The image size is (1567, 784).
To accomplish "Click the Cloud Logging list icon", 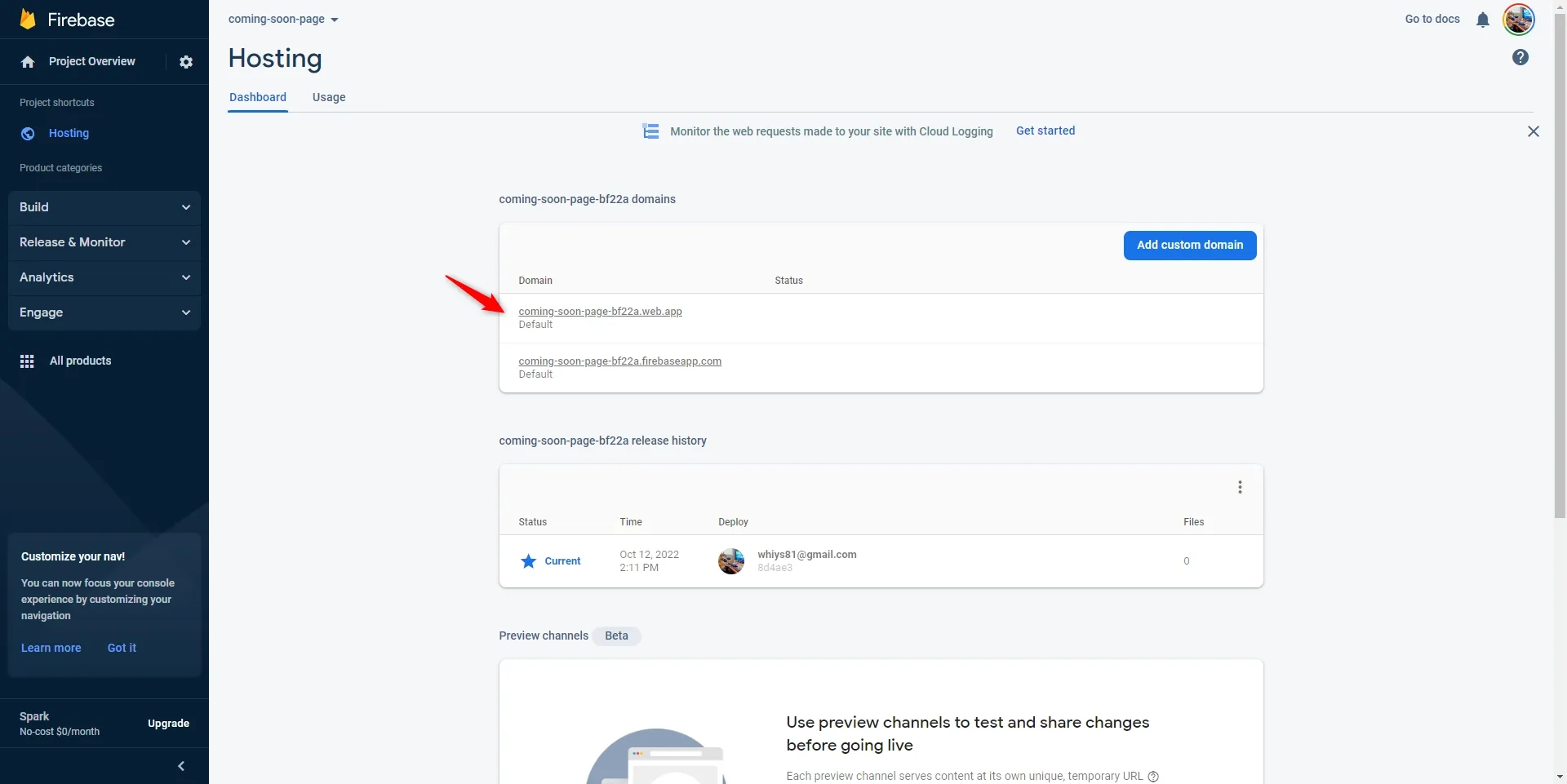I will (x=650, y=131).
